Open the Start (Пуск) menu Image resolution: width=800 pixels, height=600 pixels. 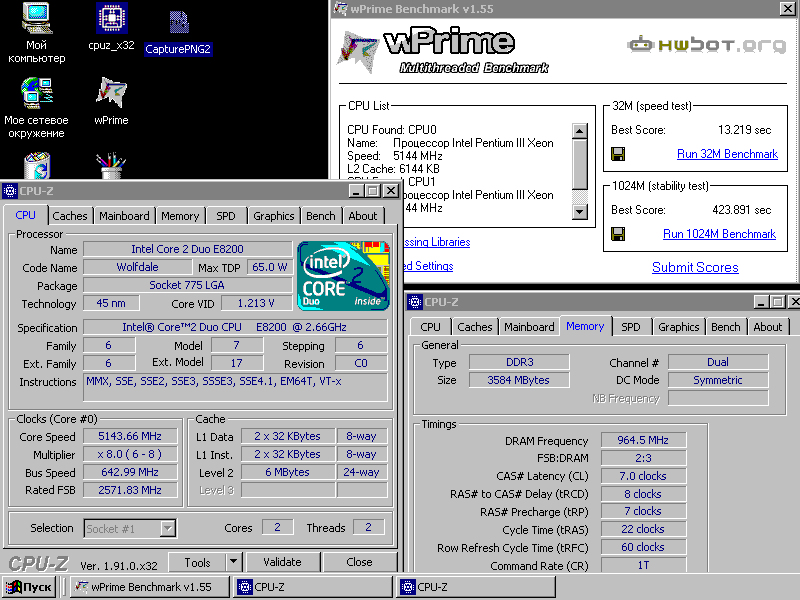(30, 587)
